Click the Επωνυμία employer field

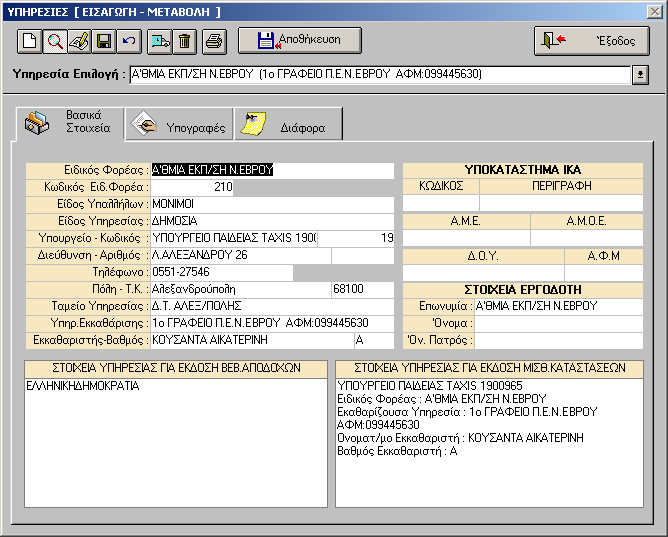pyautogui.click(x=559, y=307)
